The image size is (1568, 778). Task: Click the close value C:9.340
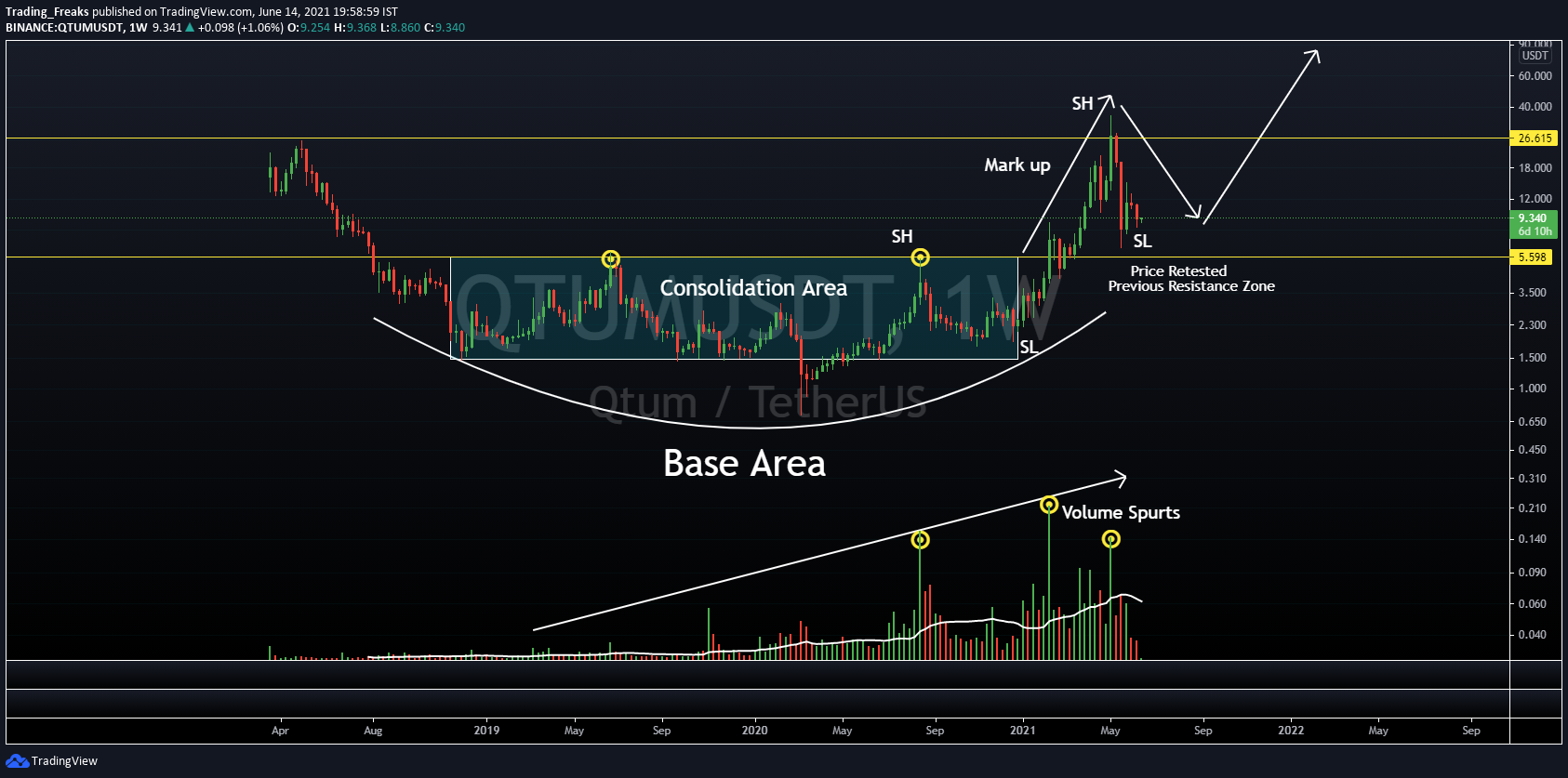point(445,28)
